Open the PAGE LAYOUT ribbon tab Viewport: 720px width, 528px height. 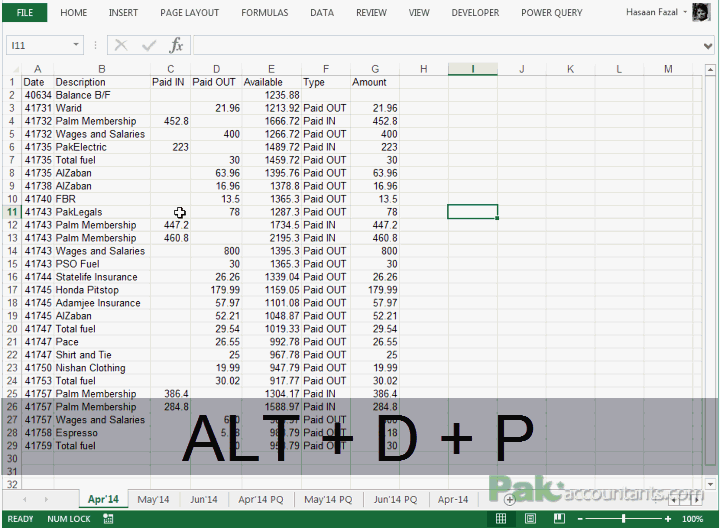pyautogui.click(x=189, y=13)
